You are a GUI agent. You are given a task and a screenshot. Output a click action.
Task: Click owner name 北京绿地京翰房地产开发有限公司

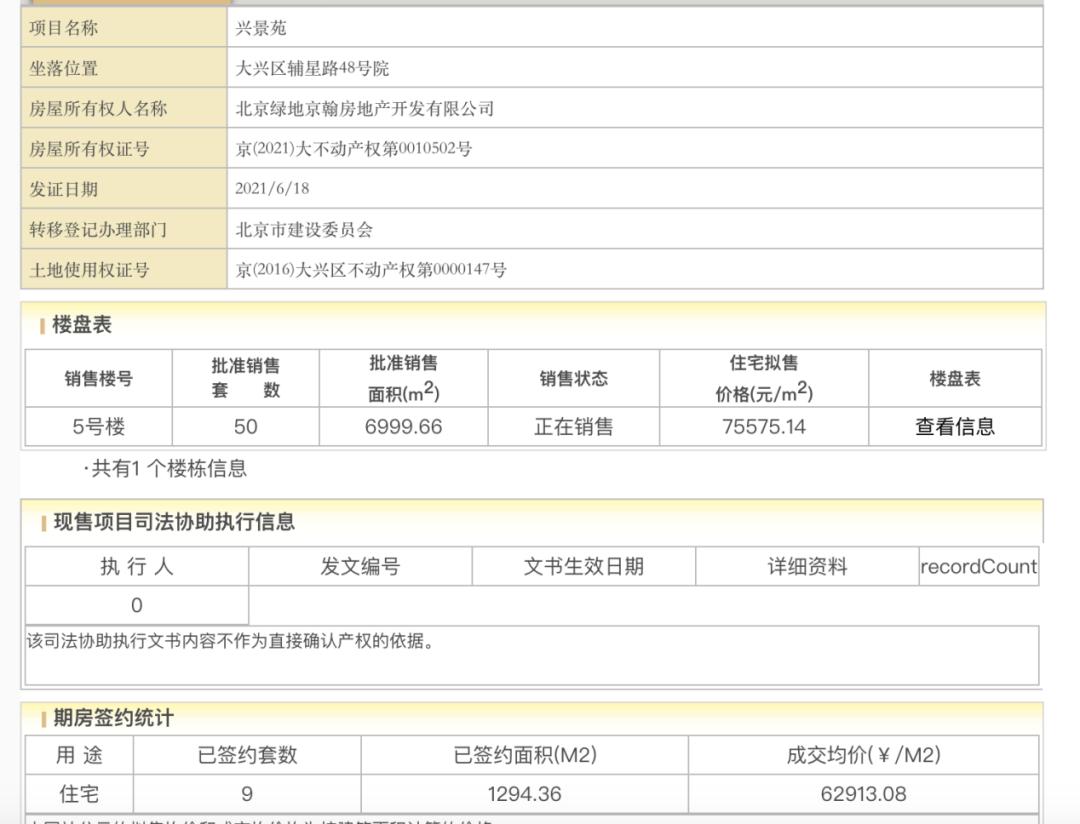[x=364, y=108]
